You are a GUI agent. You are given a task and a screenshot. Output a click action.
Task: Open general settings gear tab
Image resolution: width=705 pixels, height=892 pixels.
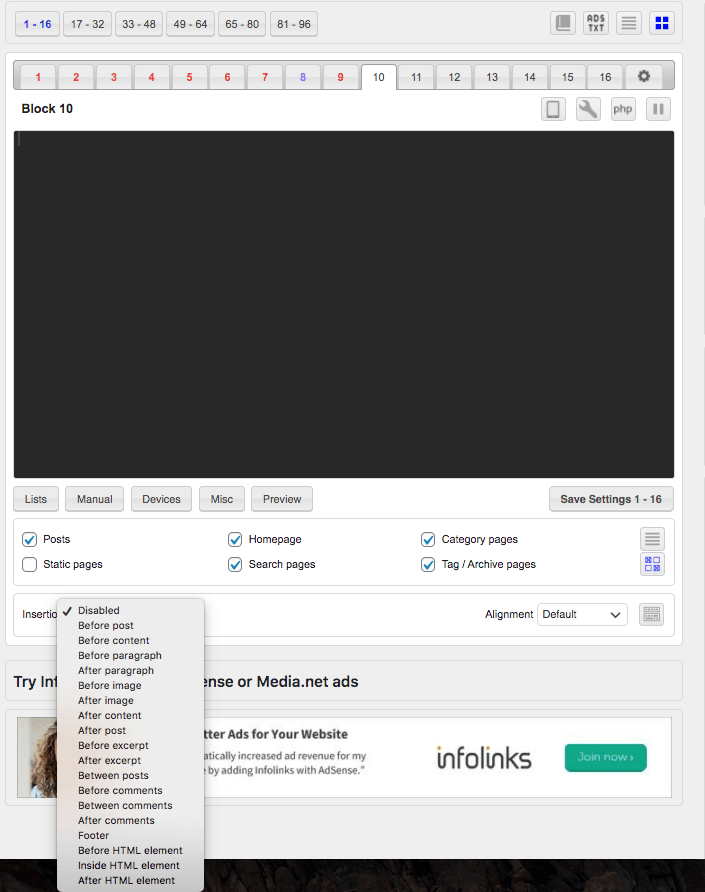(x=644, y=77)
